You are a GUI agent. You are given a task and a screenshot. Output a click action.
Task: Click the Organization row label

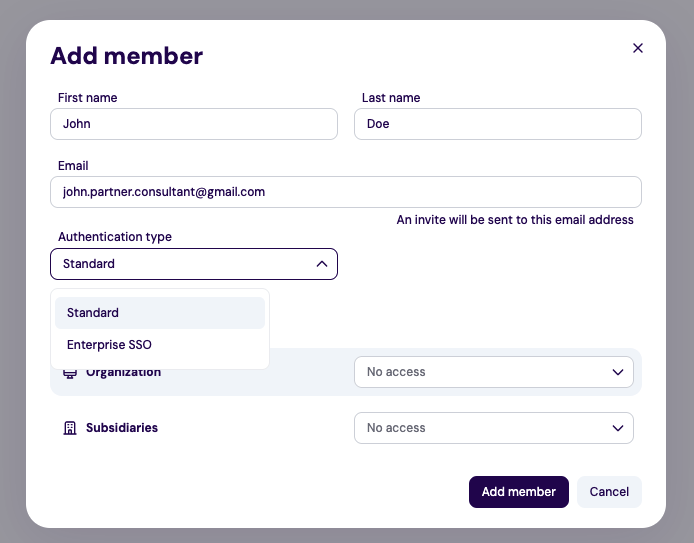coord(123,372)
